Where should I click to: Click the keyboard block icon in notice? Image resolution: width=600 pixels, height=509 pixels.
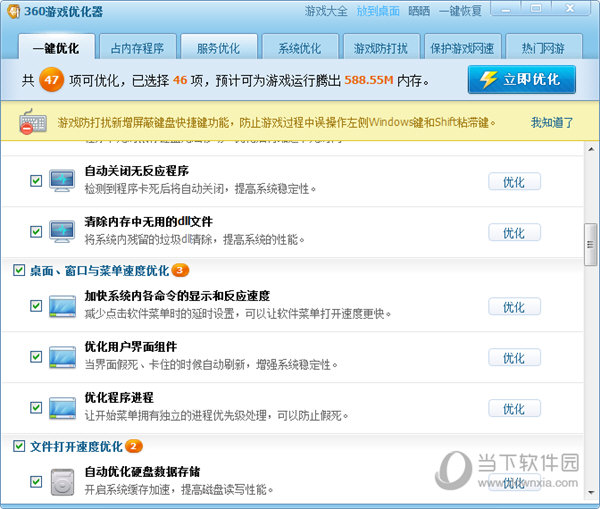tap(33, 122)
